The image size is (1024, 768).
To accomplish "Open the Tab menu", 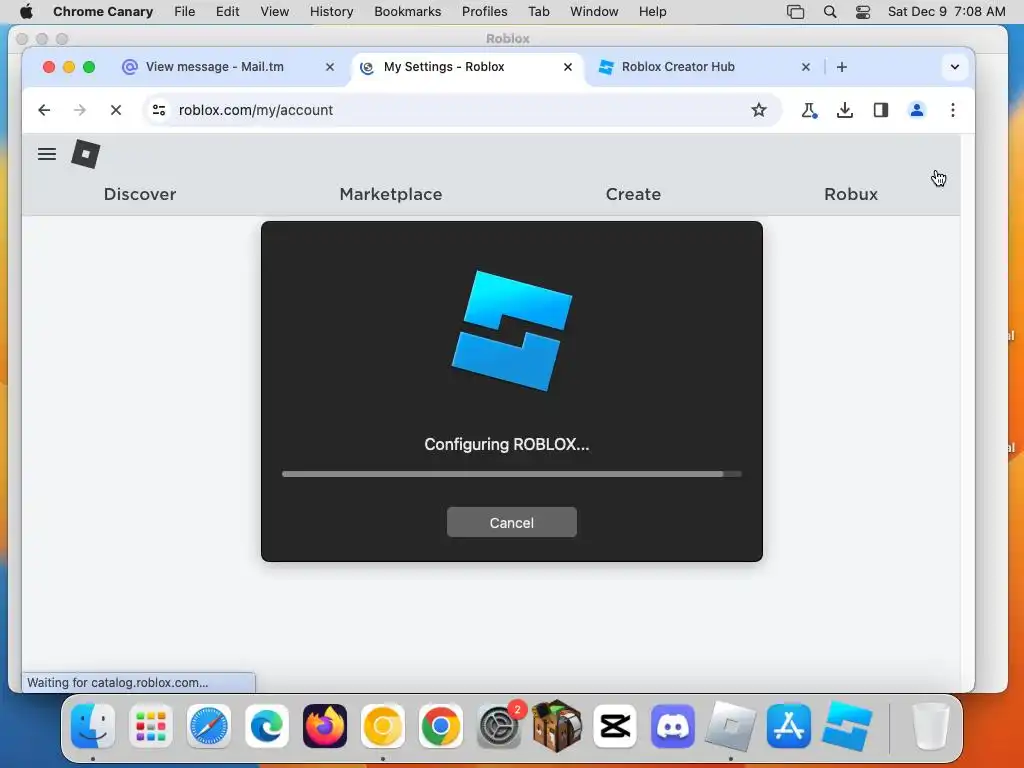I will point(539,12).
